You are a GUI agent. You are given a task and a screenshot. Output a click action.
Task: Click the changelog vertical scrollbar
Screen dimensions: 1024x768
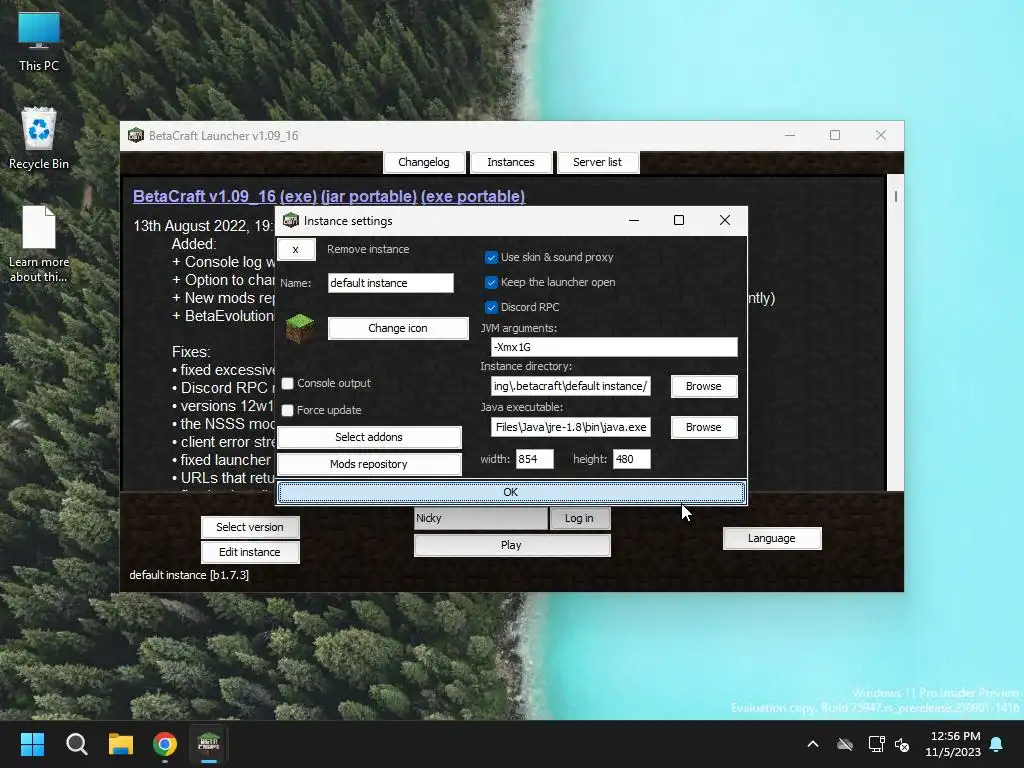pyautogui.click(x=895, y=332)
